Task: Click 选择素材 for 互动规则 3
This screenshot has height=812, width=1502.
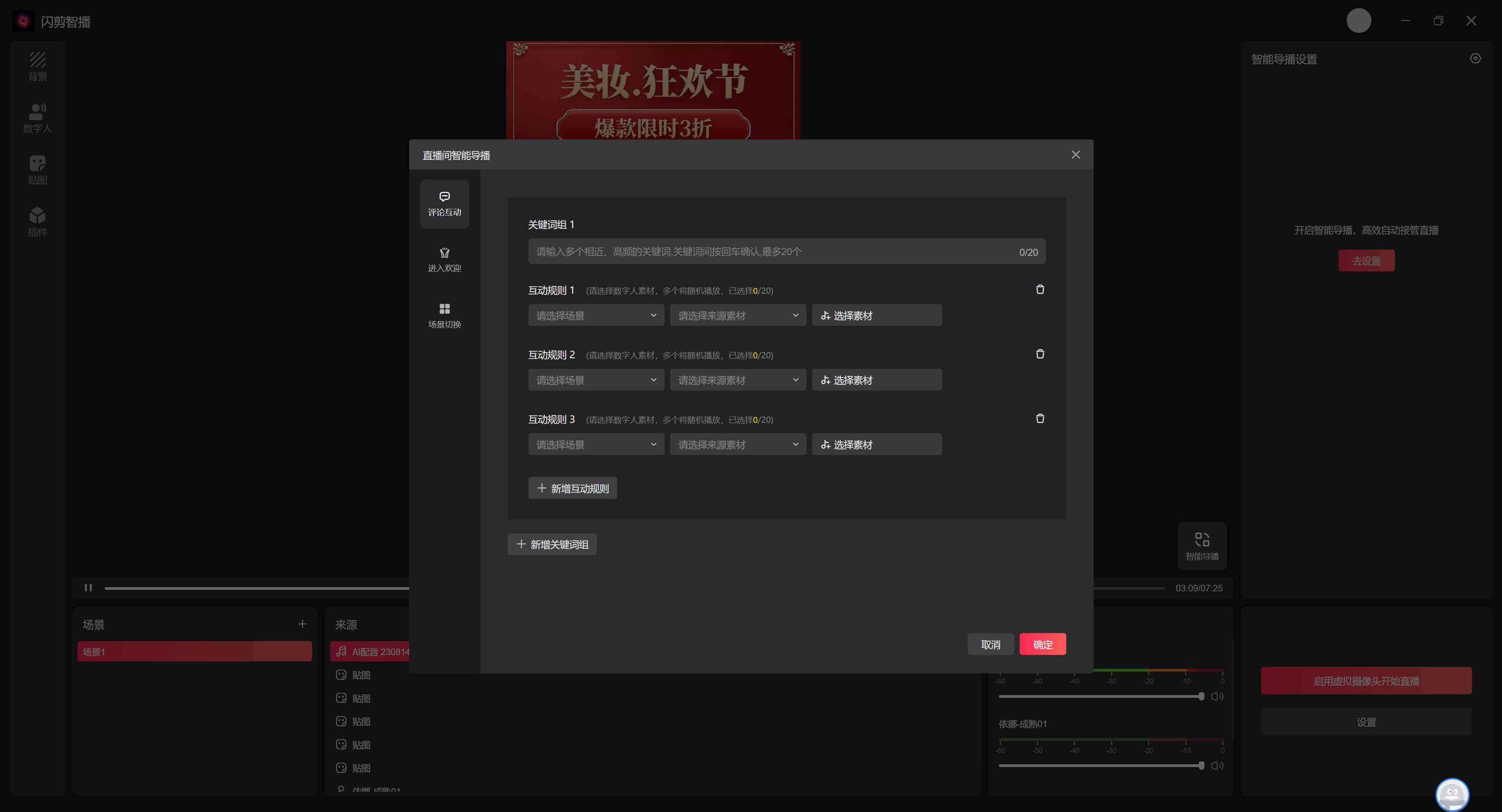Action: (x=876, y=445)
